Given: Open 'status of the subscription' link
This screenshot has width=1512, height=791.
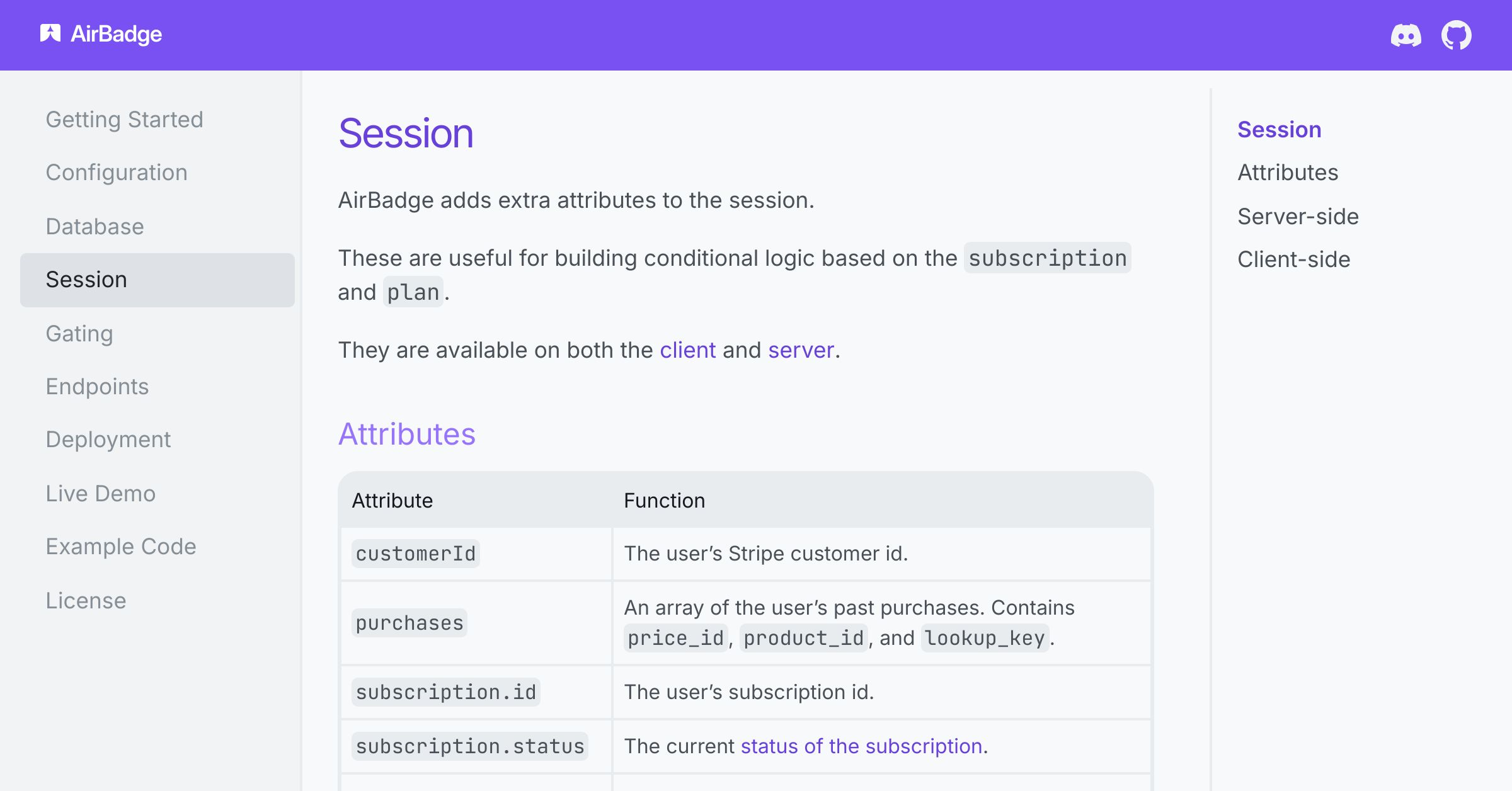Looking at the screenshot, I should 861,746.
